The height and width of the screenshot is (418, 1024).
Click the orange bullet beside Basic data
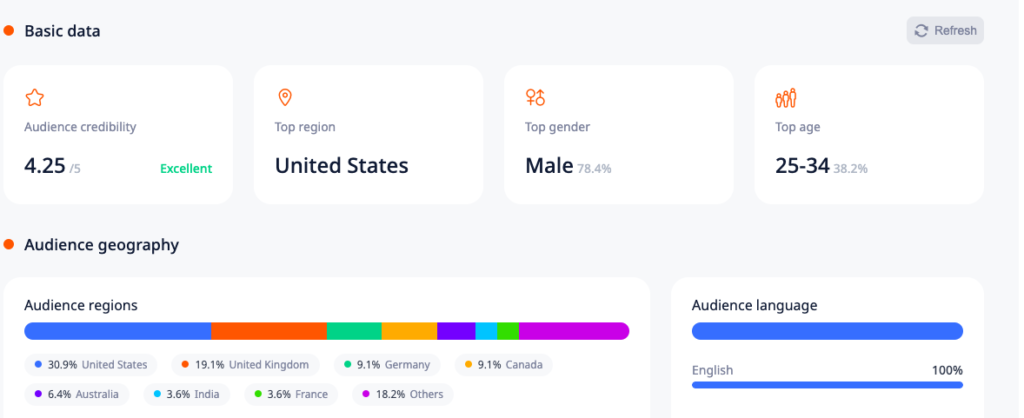coord(8,31)
